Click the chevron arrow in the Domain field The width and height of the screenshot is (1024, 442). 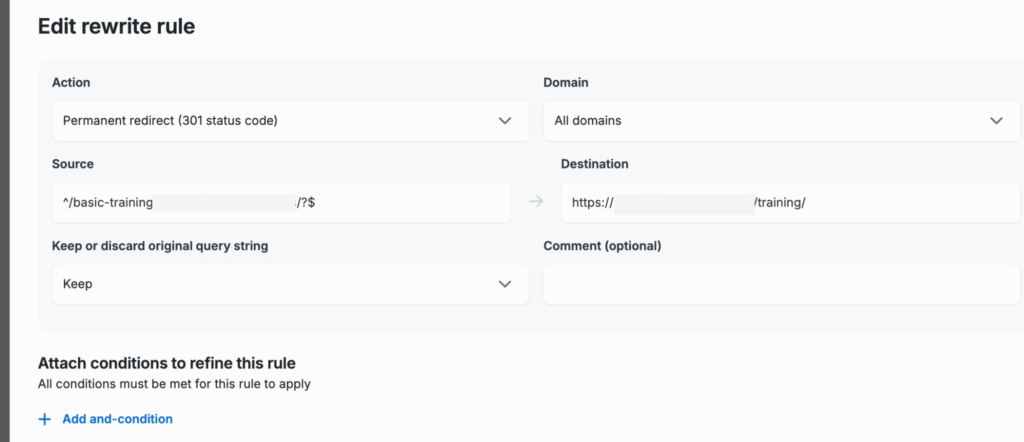(996, 121)
